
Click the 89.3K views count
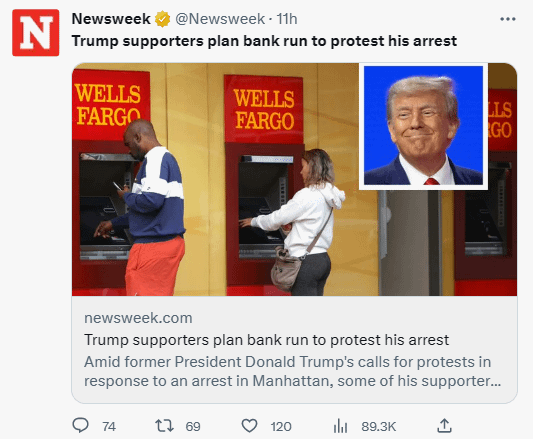(379, 426)
